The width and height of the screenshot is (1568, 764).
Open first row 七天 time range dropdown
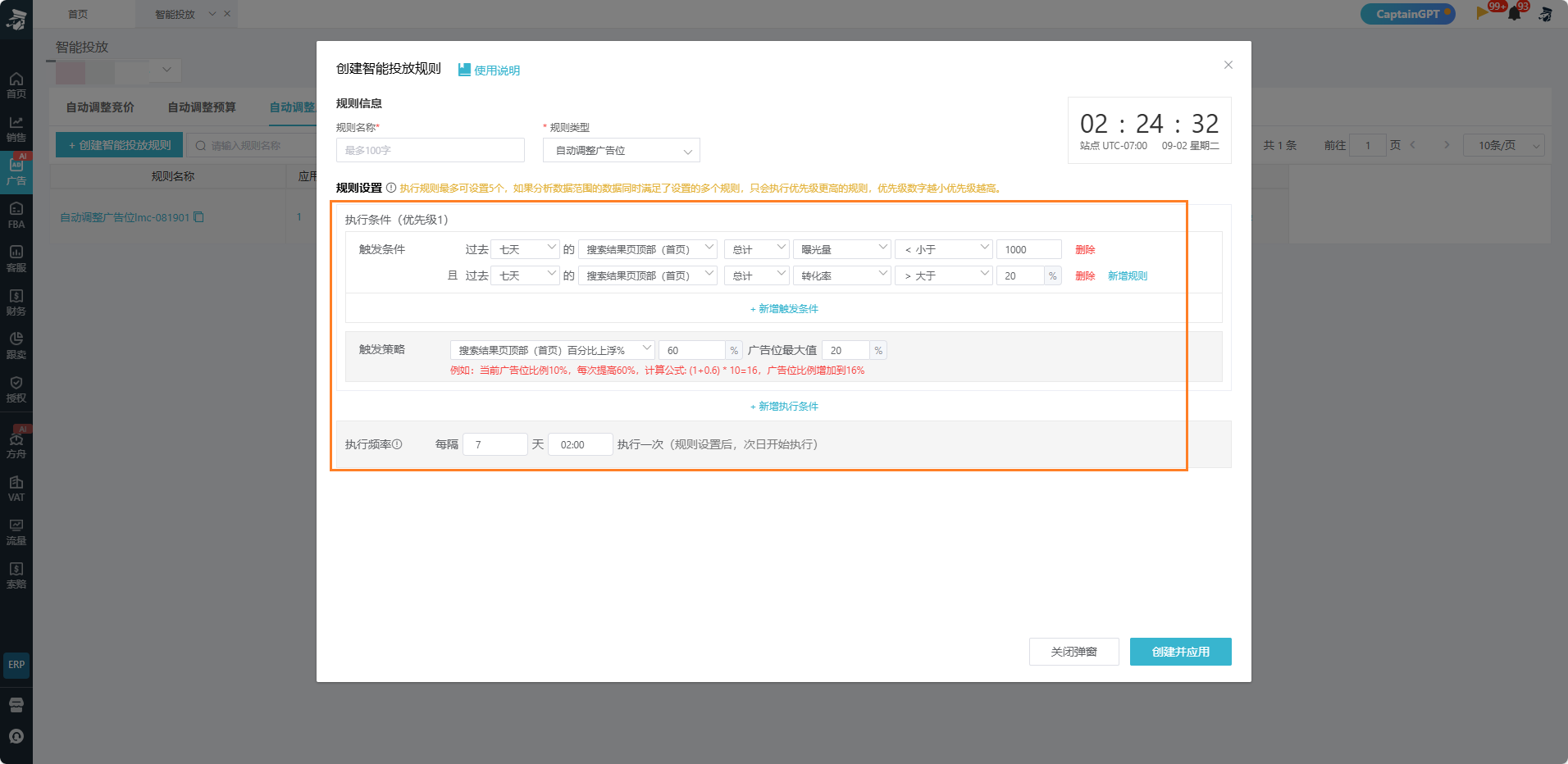526,249
